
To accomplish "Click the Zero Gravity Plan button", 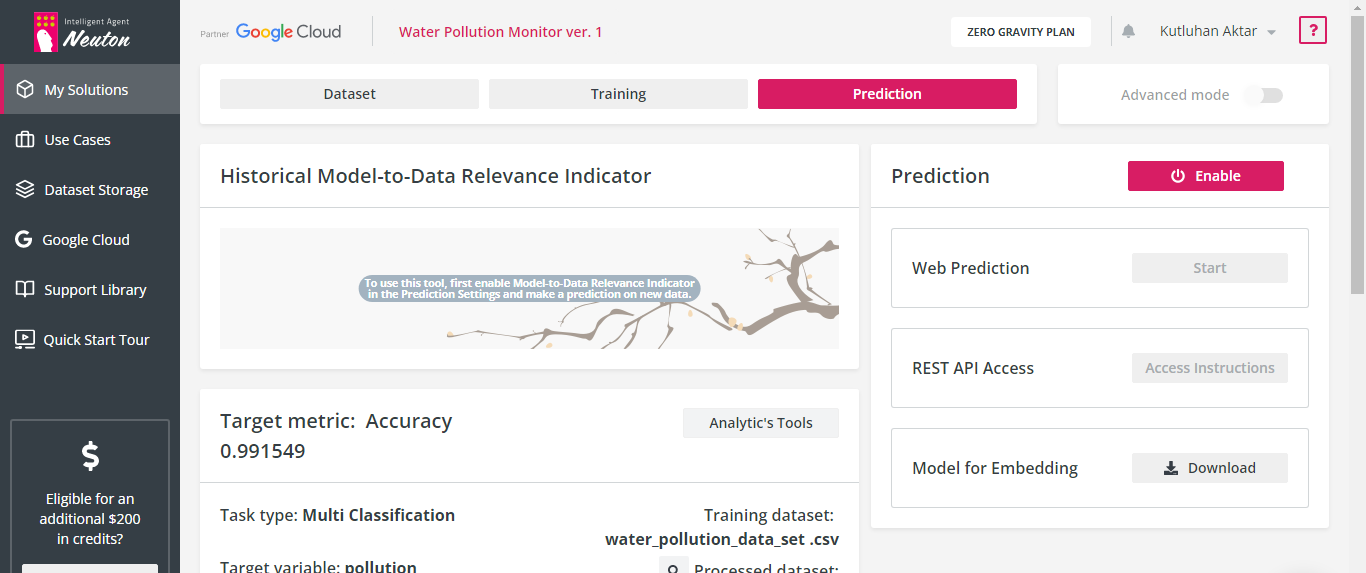I will pyautogui.click(x=1020, y=32).
